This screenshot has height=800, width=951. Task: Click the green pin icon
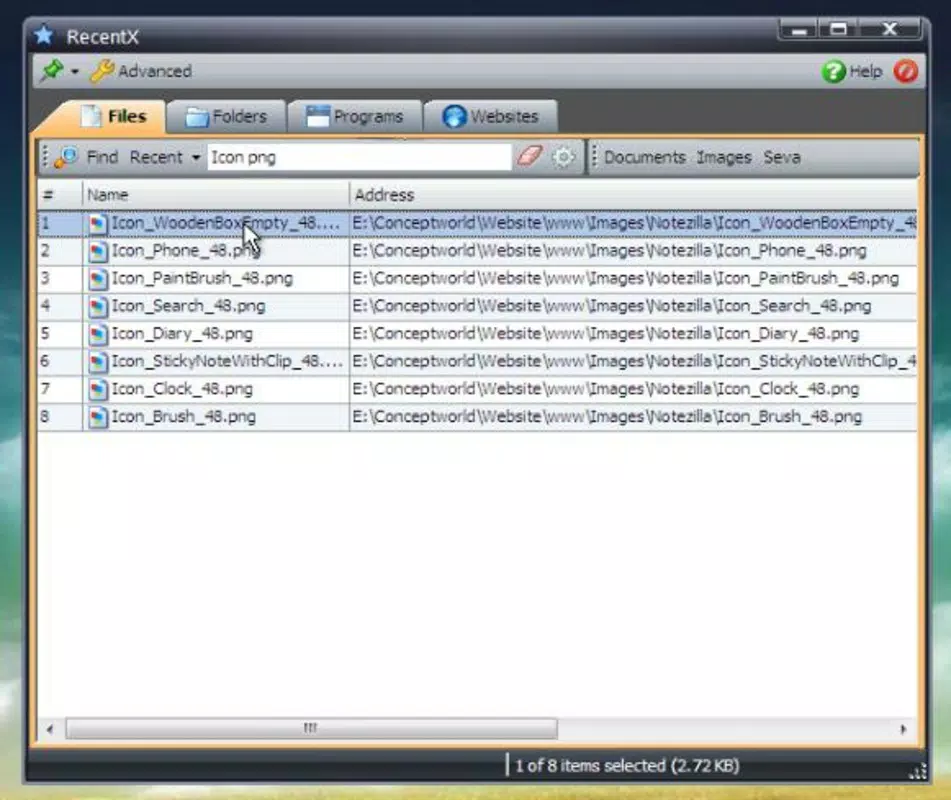tap(52, 70)
